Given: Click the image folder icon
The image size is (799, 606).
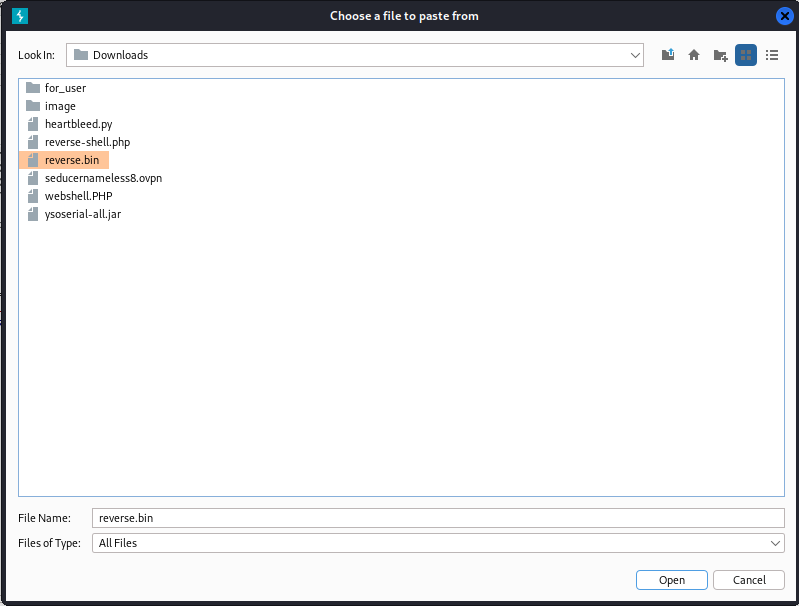Looking at the screenshot, I should (x=33, y=106).
